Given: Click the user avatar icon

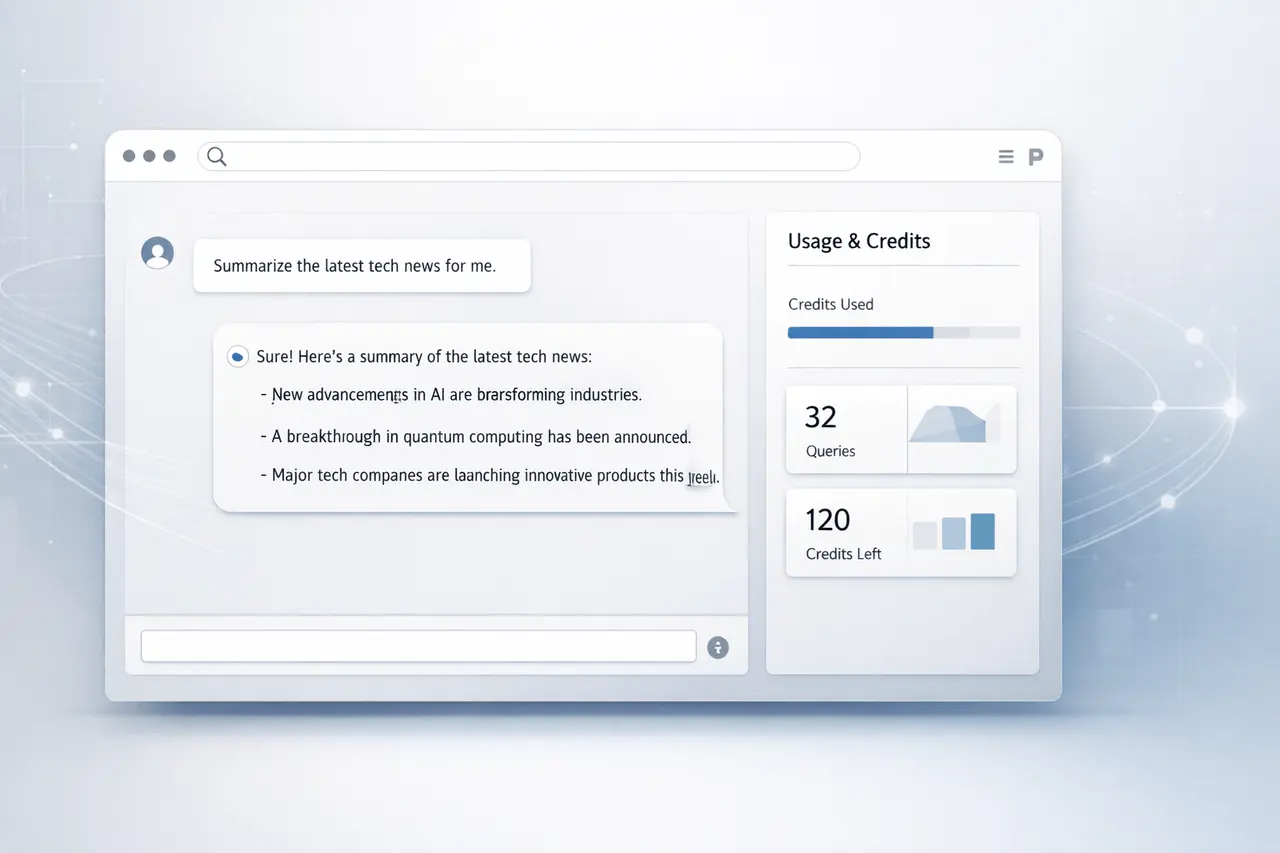Looking at the screenshot, I should pyautogui.click(x=157, y=253).
